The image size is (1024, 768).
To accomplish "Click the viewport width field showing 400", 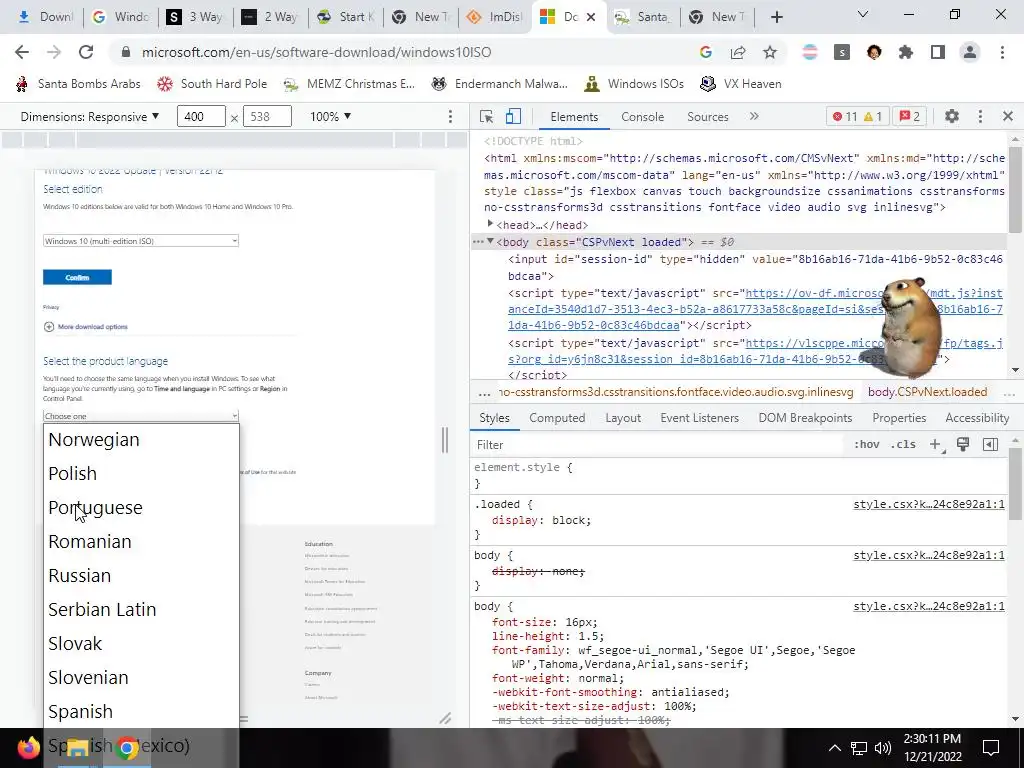I will [x=201, y=116].
